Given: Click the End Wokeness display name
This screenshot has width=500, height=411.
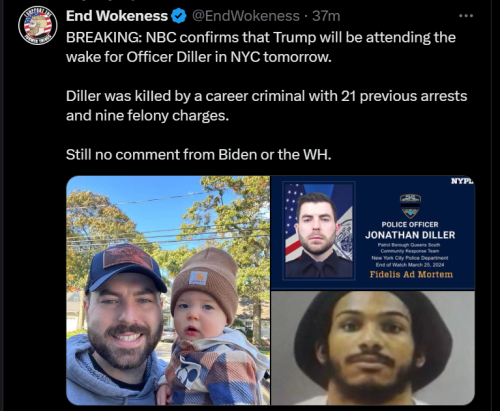Looking at the screenshot, I should coord(117,16).
